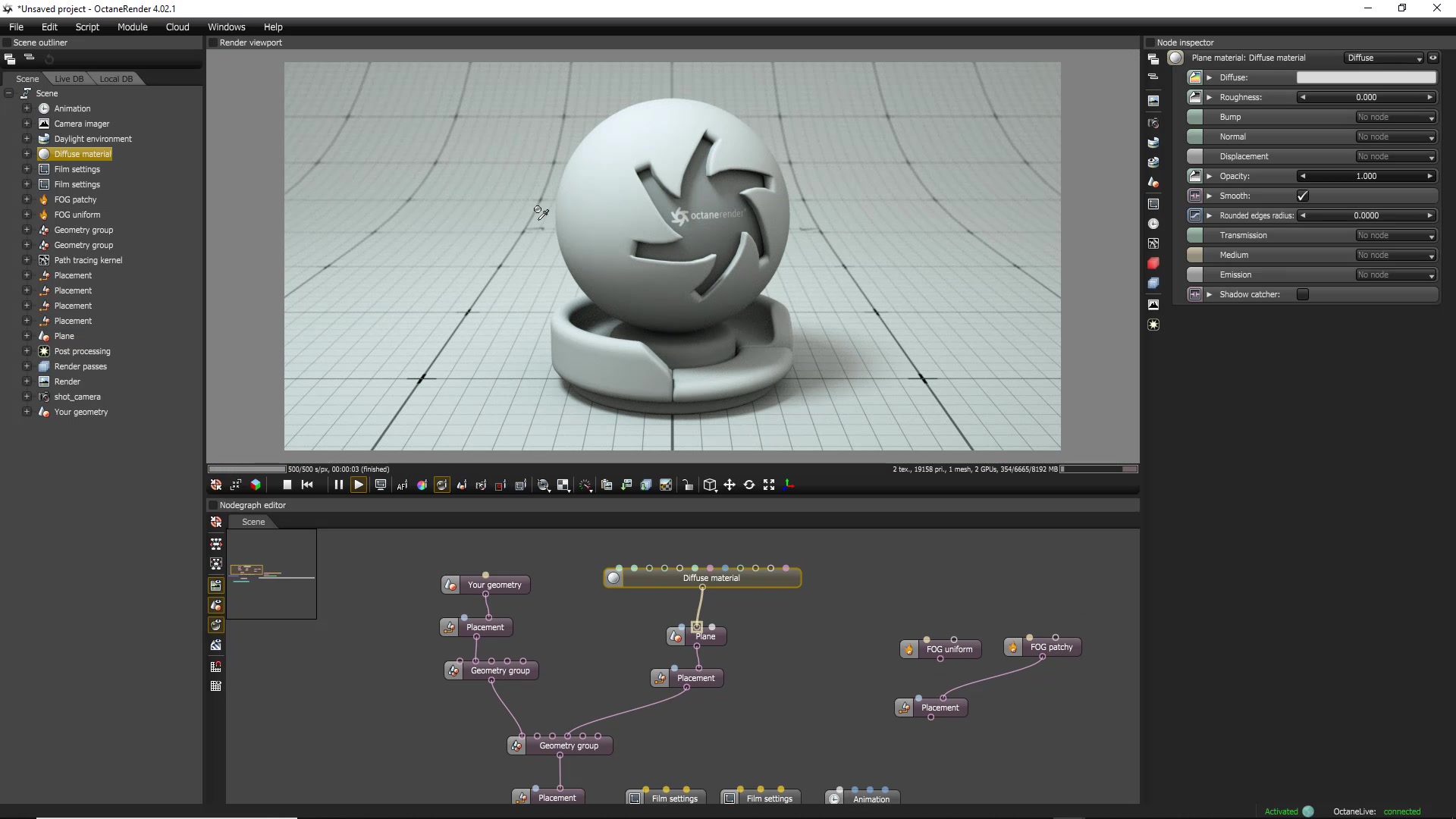
Task: Select the camera target picker icon
Action: (481, 485)
